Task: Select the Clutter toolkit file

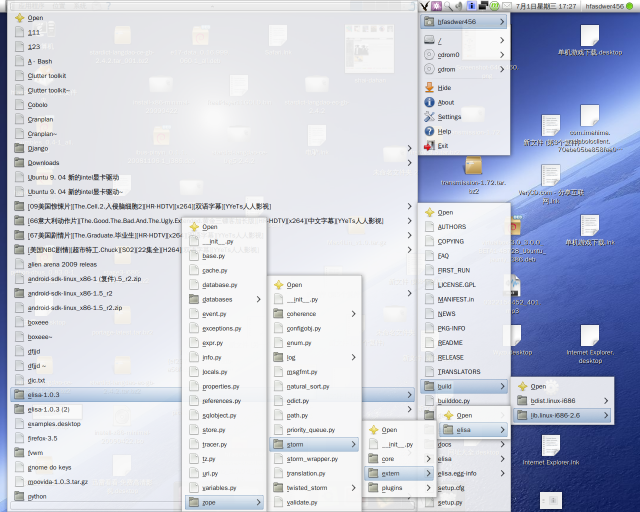Action: point(47,76)
